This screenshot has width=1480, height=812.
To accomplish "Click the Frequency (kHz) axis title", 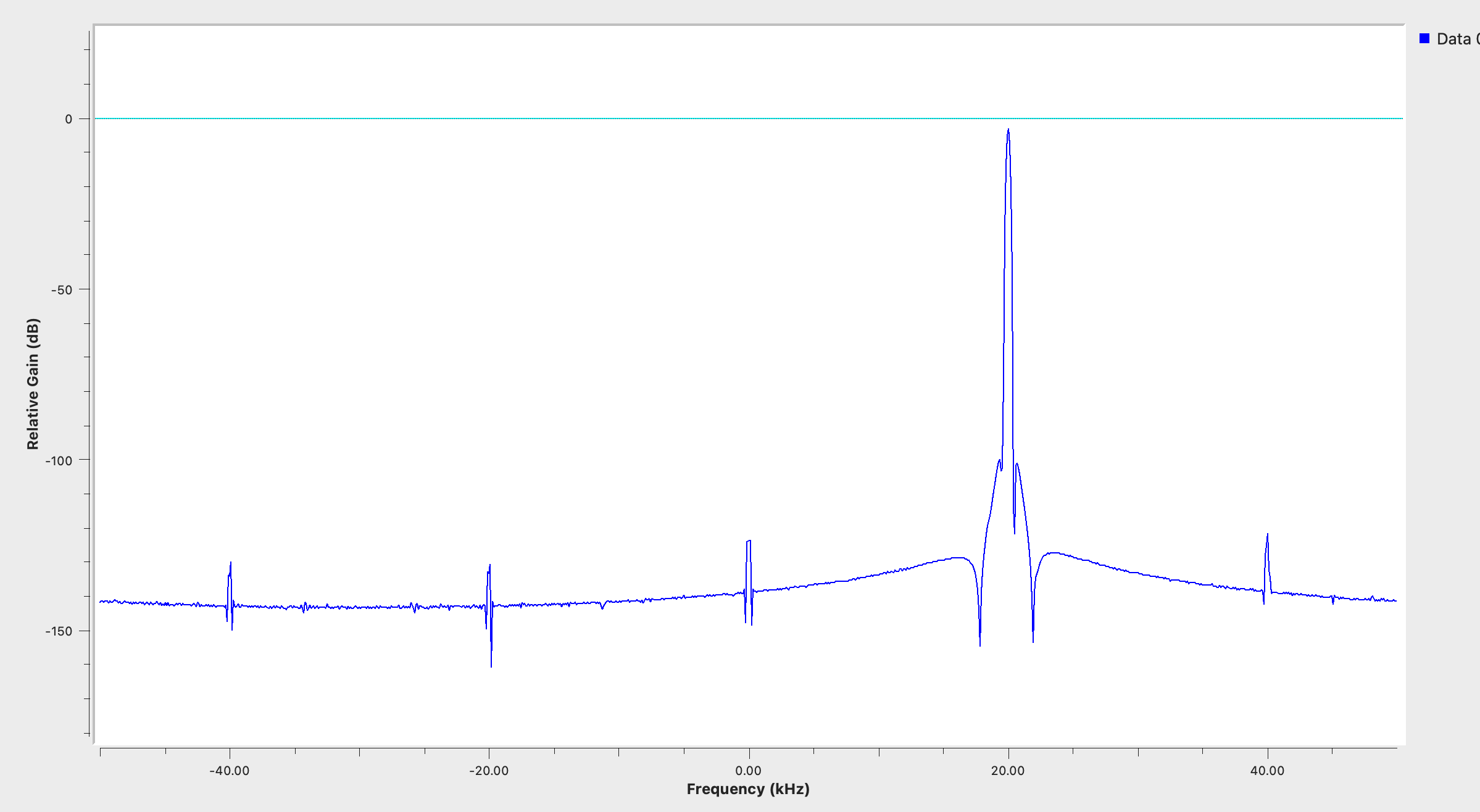I will tap(748, 789).
